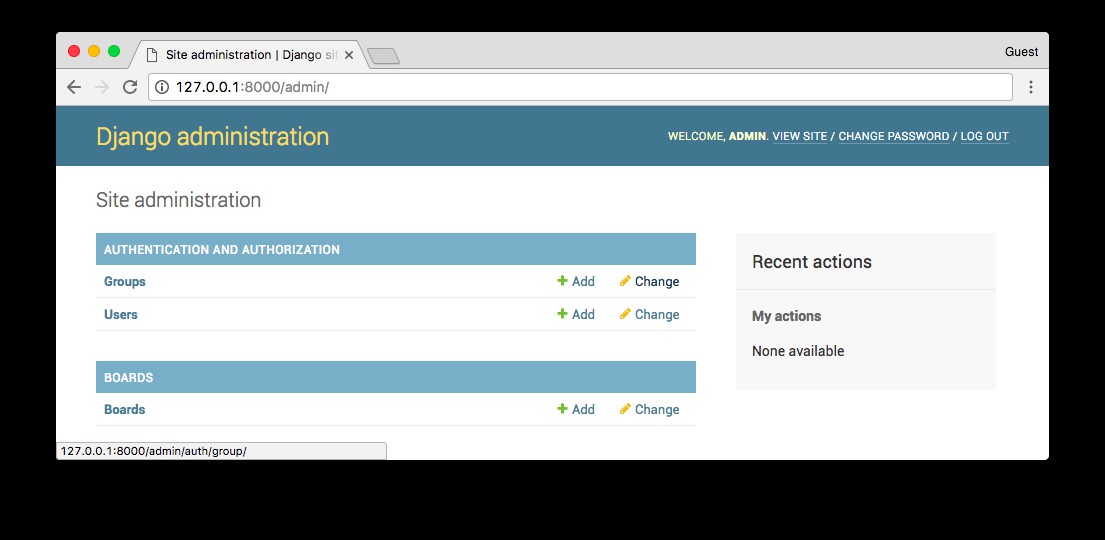Click the Guest profile label
1105x540 pixels.
1021,51
